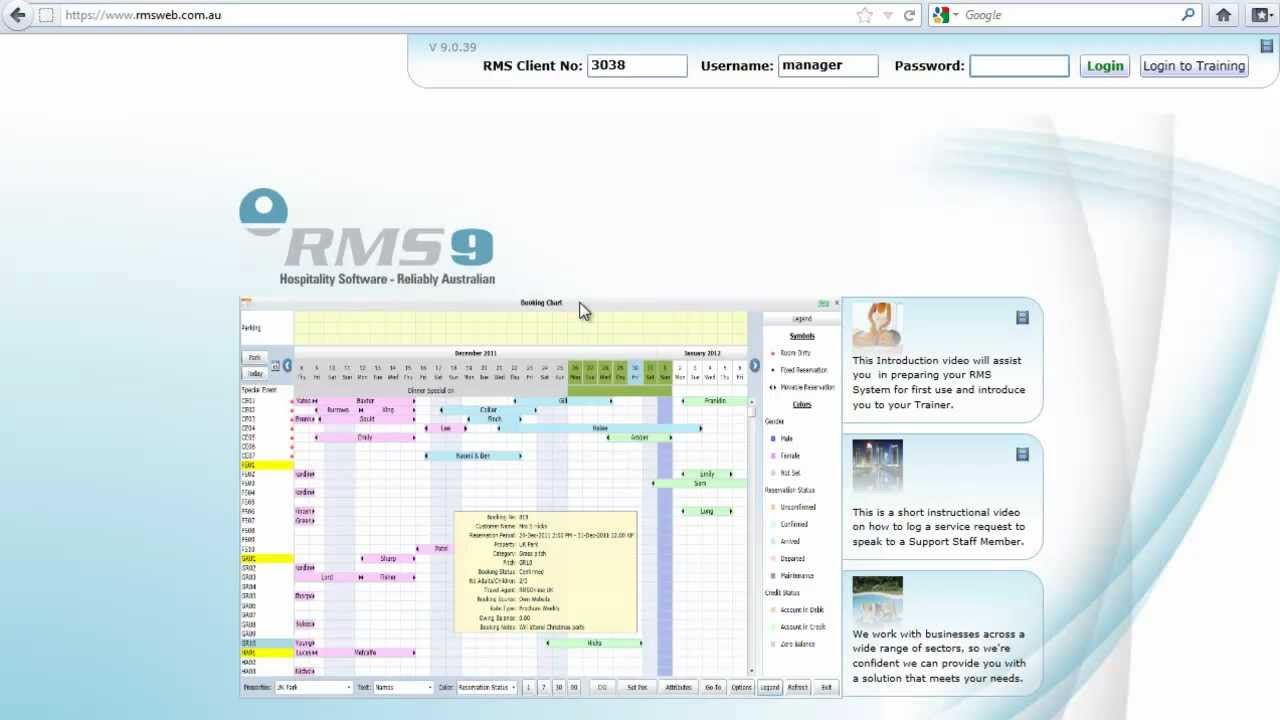Image resolution: width=1280 pixels, height=720 pixels.
Task: Click the Attributes button
Action: 678,687
